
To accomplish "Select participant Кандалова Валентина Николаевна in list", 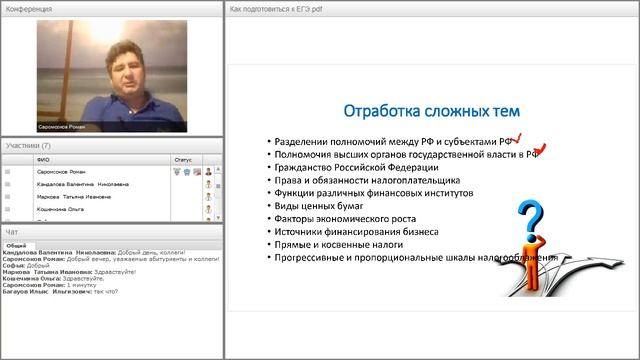I will pyautogui.click(x=83, y=184).
